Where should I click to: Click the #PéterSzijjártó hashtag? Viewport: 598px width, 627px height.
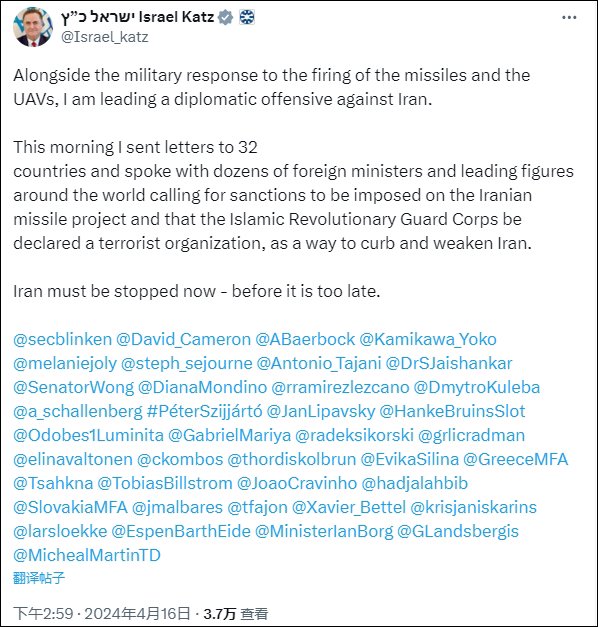tap(204, 411)
